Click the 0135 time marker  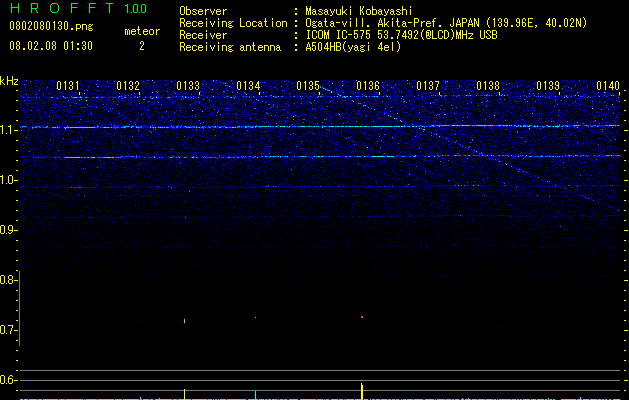(x=308, y=85)
